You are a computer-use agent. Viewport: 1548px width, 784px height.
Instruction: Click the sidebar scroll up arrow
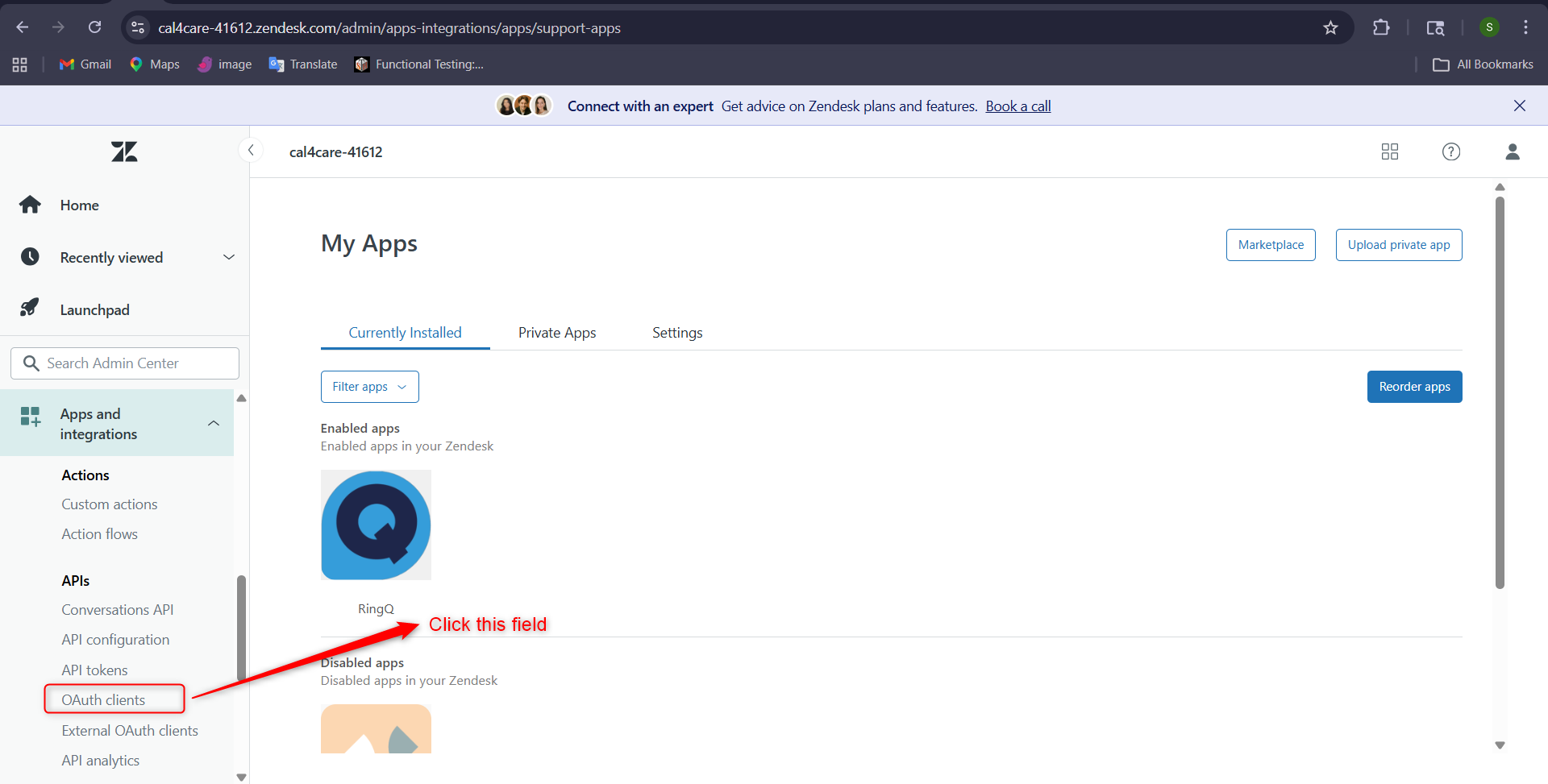click(x=241, y=398)
